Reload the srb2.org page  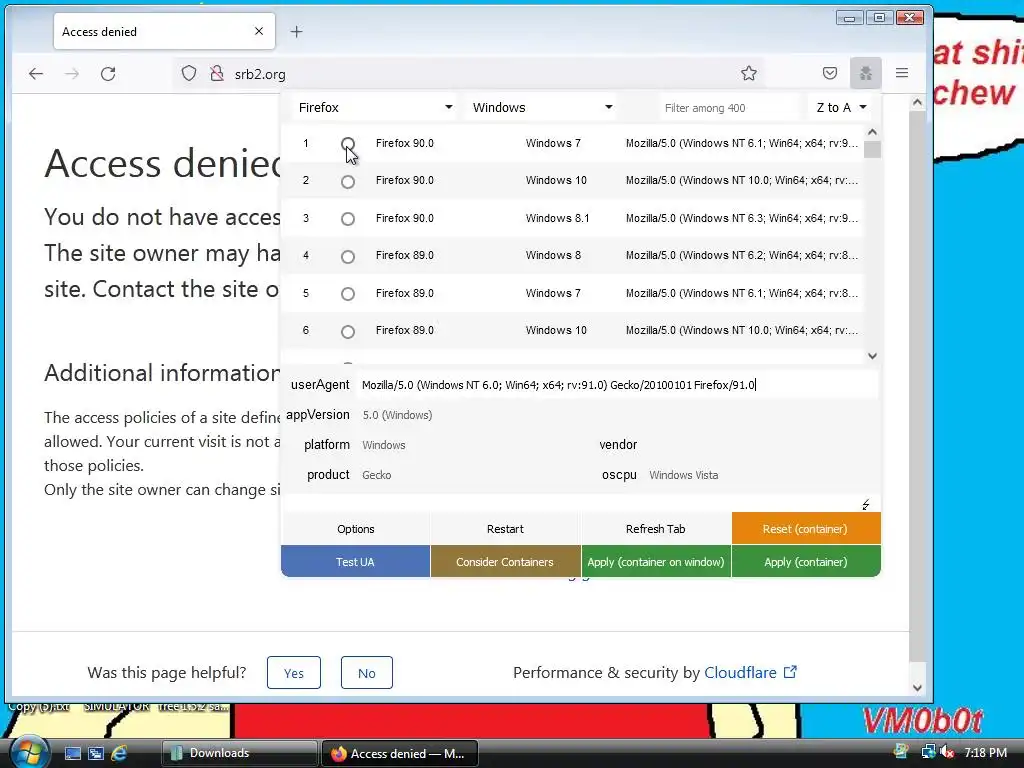point(108,74)
